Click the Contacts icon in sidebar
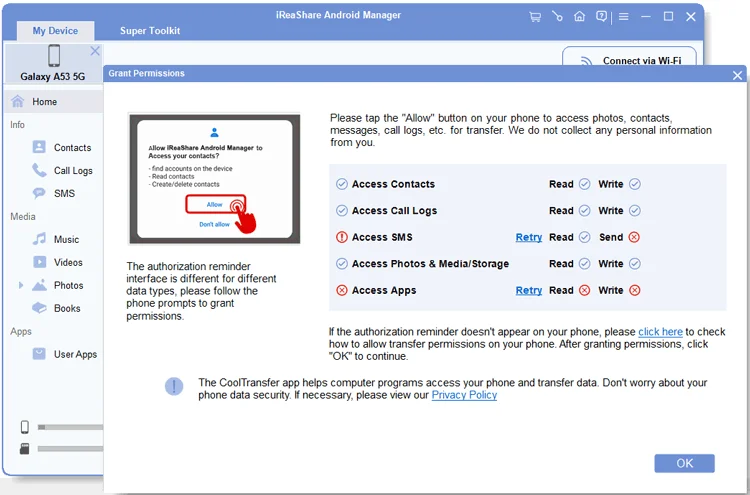This screenshot has width=750, height=495. (39, 147)
